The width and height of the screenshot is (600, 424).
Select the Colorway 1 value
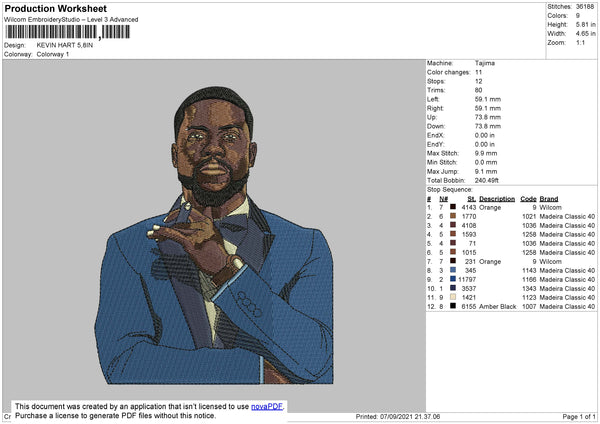coord(53,54)
